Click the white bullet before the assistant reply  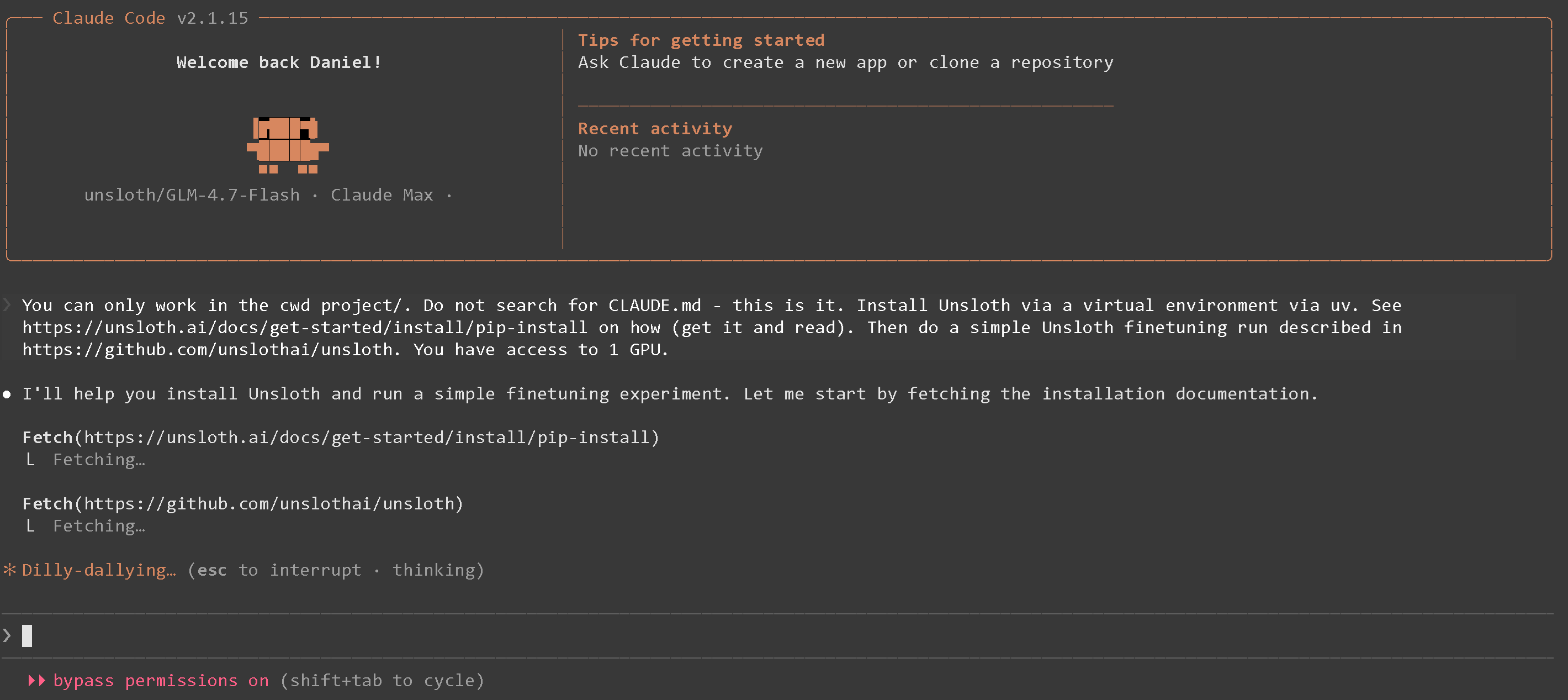point(7,395)
